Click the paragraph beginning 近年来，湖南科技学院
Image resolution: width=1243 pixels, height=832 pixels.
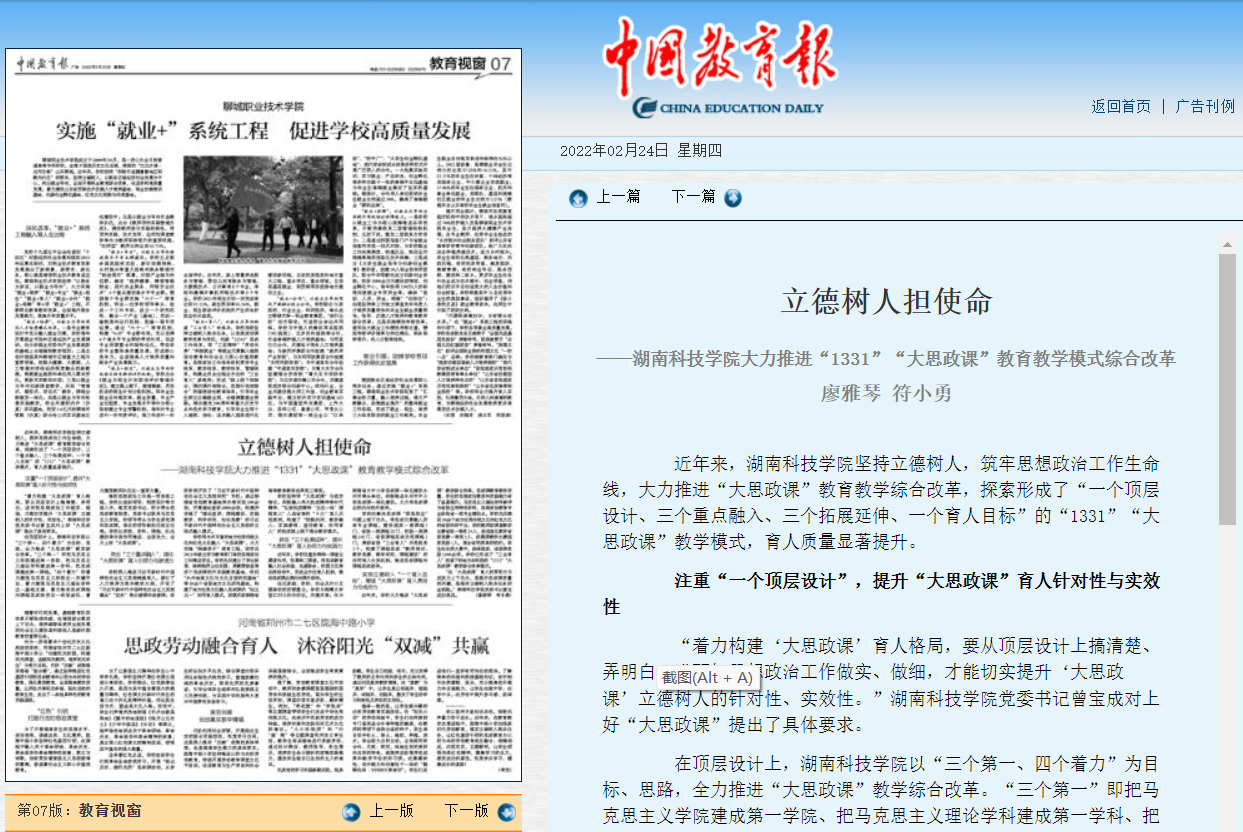[881, 503]
